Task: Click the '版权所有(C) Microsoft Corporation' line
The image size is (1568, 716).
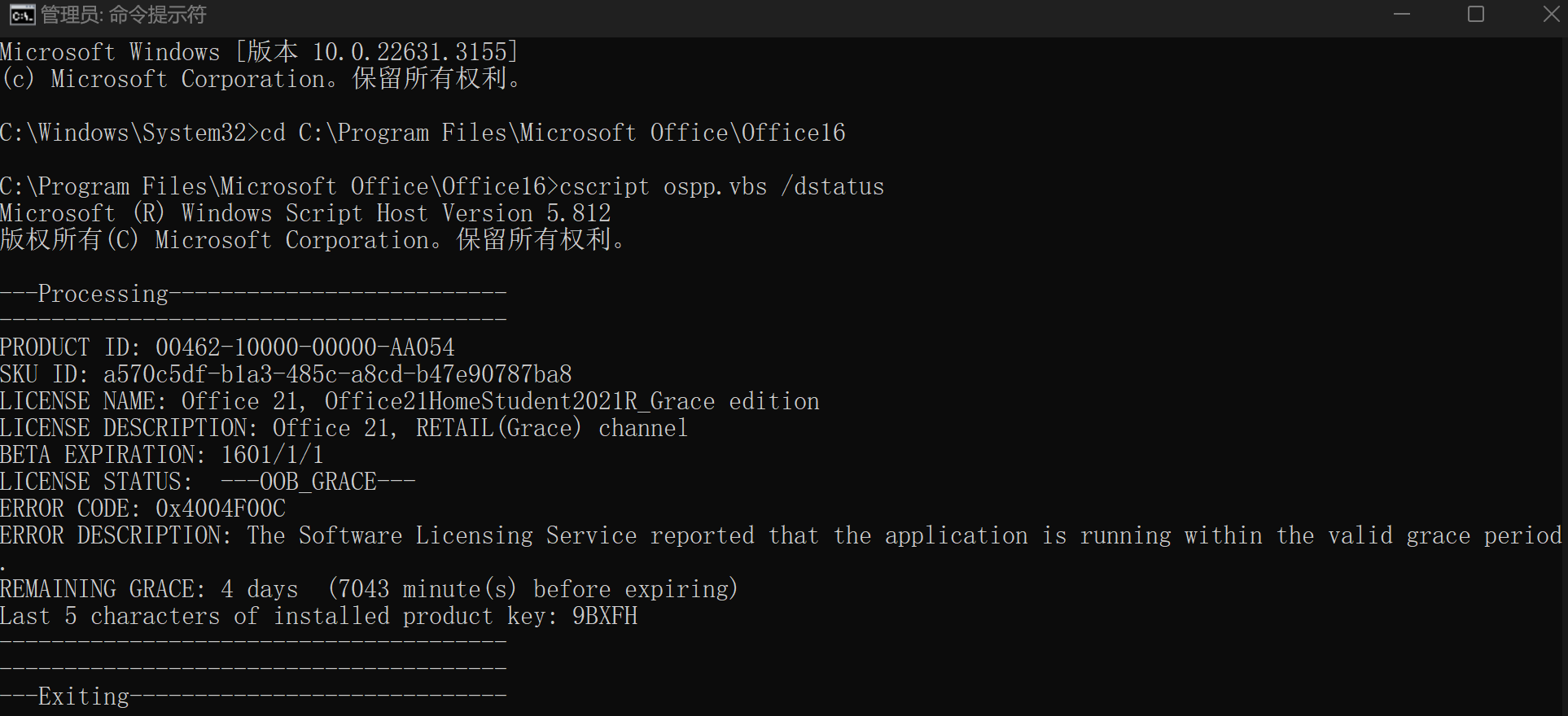Action: pos(313,240)
